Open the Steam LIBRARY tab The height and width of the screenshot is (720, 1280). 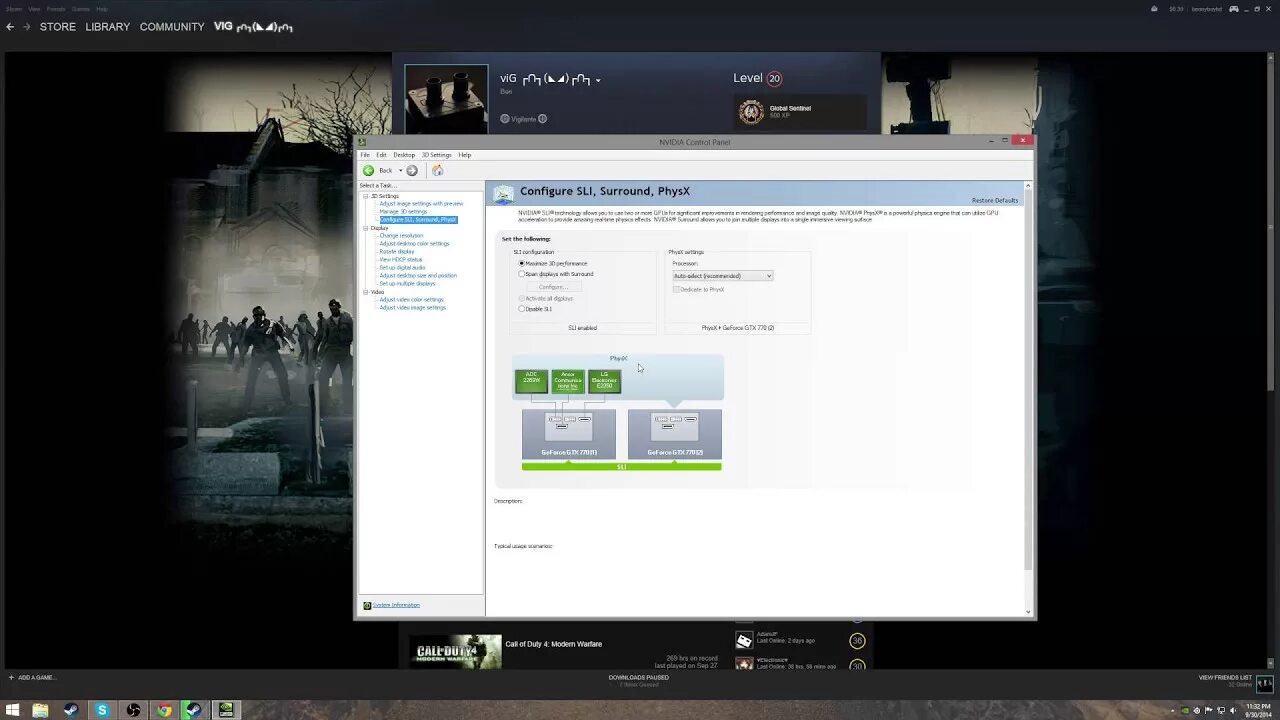[x=107, y=27]
